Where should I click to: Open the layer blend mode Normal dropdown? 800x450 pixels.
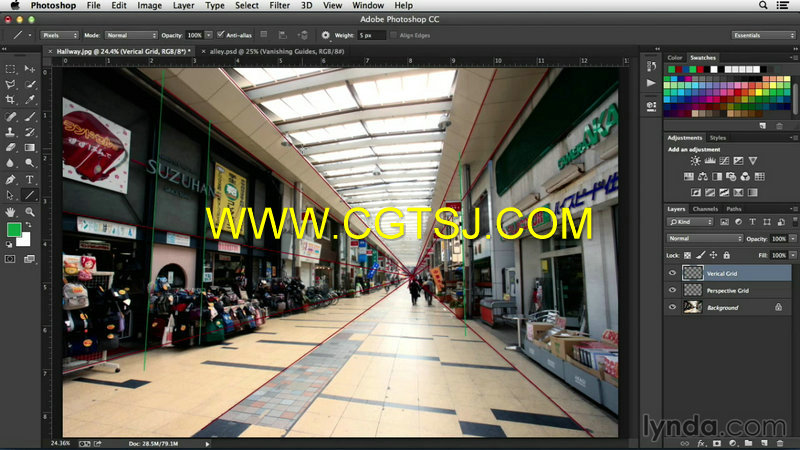click(705, 238)
